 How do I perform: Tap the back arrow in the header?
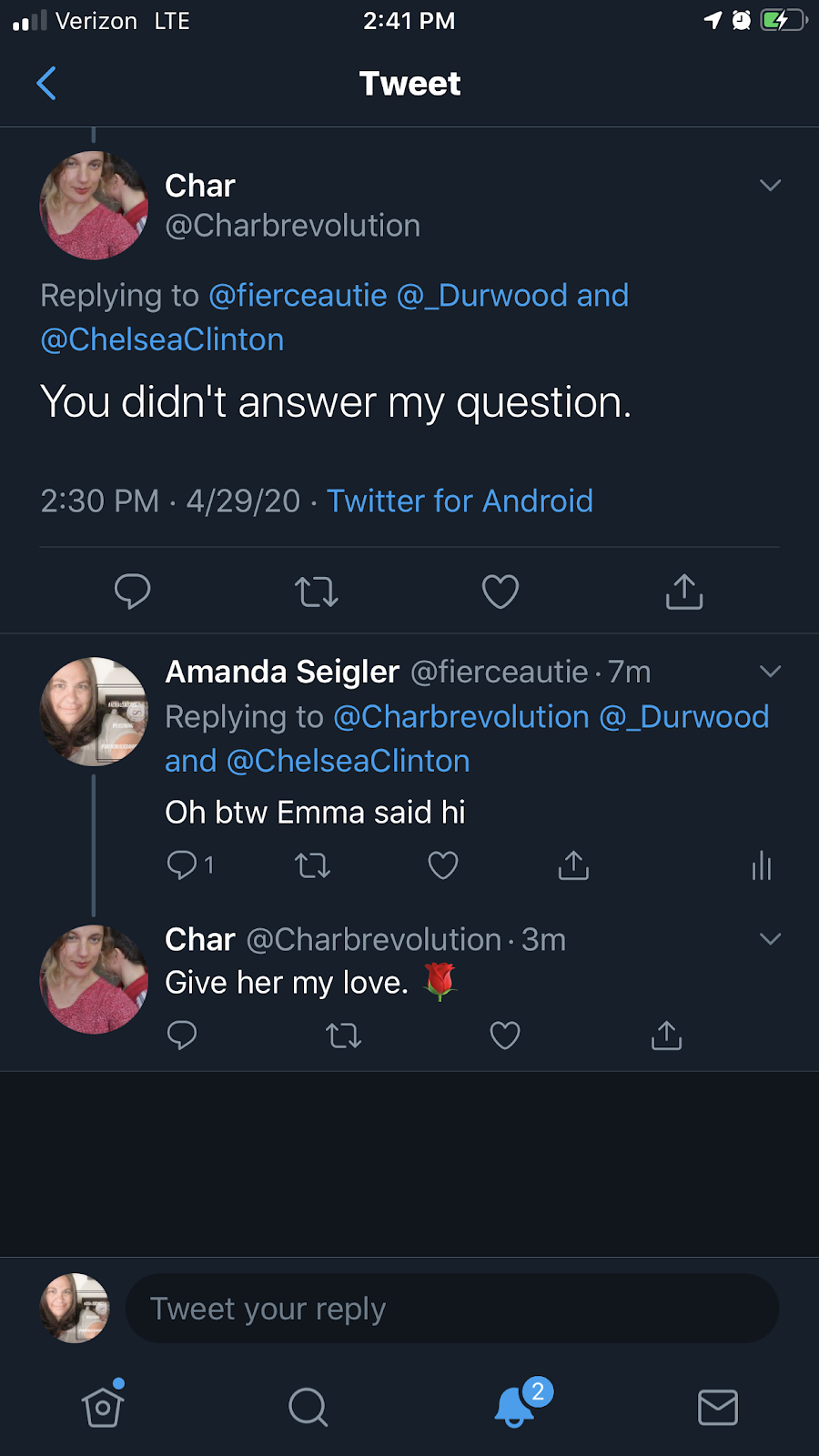[46, 83]
